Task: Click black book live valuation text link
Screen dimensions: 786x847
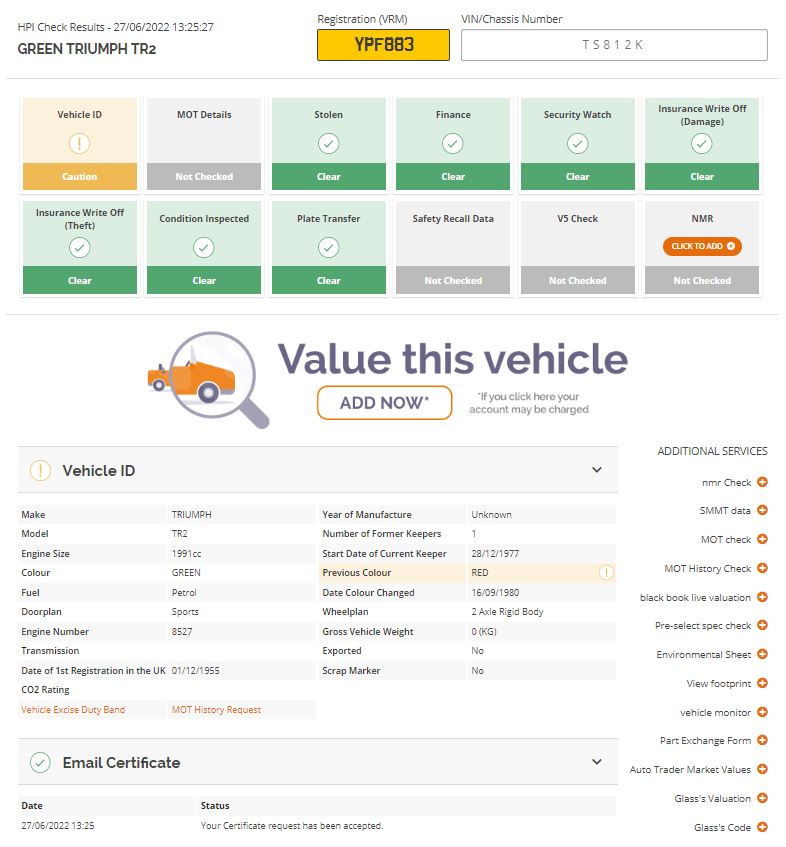Action: [695, 597]
